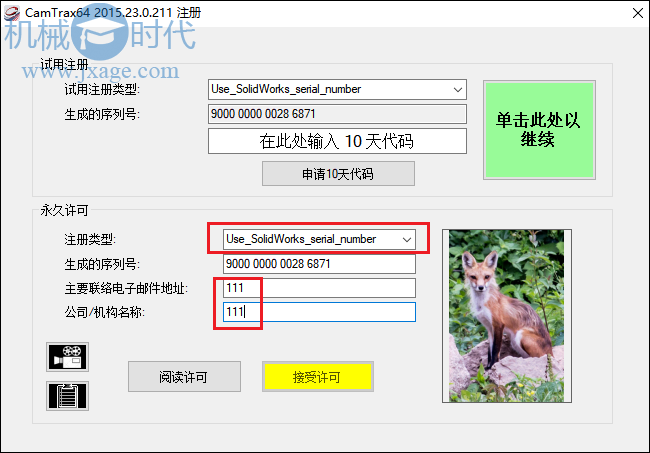Image resolution: width=650 pixels, height=453 pixels.
Task: Click the yellow 接受许可 button
Action: pyautogui.click(x=318, y=377)
